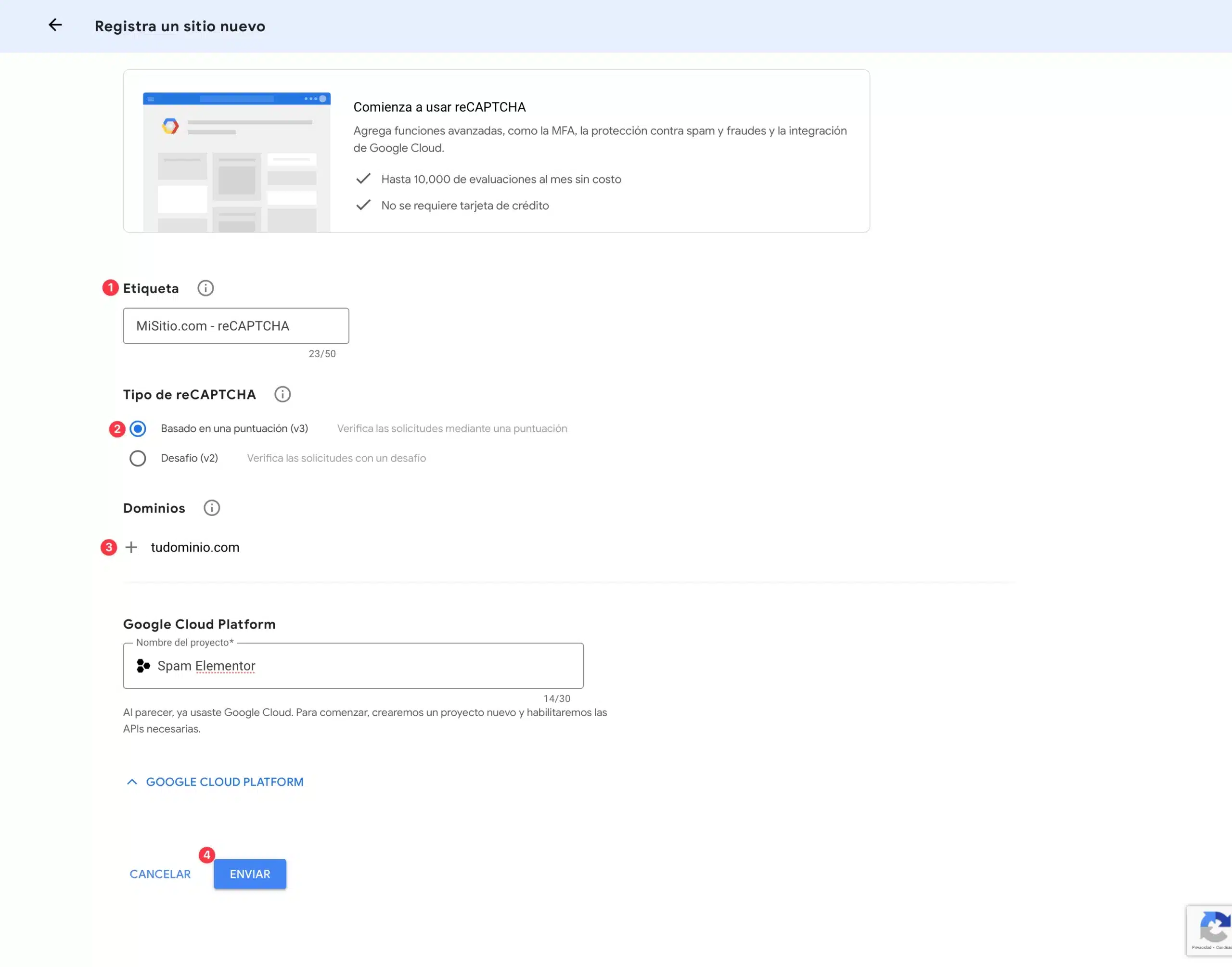
Task: Select Basado en una puntuación (v3) radio
Action: click(x=138, y=428)
